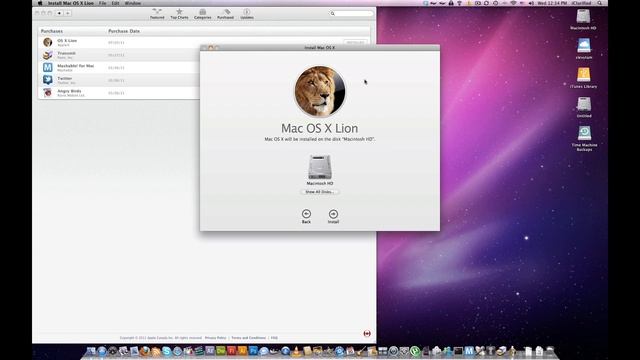
Task: Open the Install Mac OS X Lion menu
Action: (71, 3)
